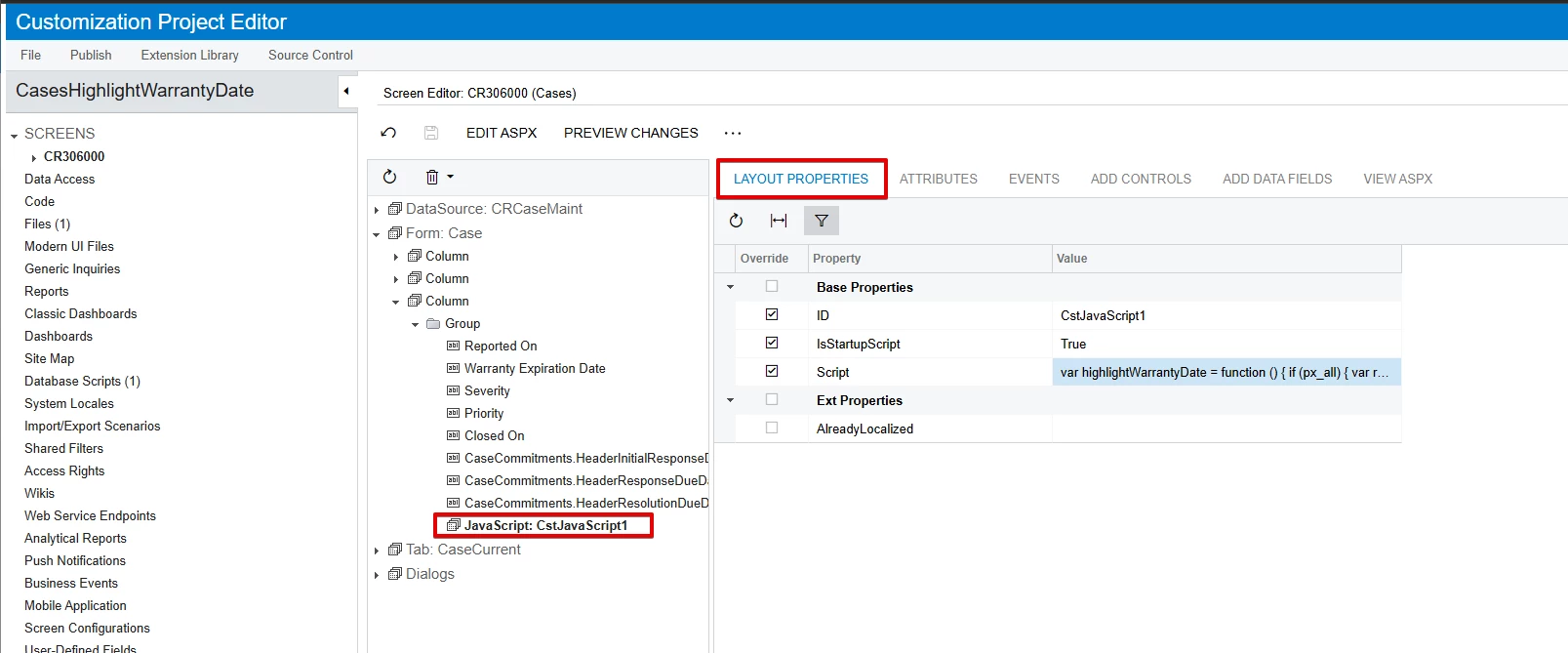The width and height of the screenshot is (1568, 653).
Task: Toggle the Ext Properties override checkbox
Action: pyautogui.click(x=772, y=400)
